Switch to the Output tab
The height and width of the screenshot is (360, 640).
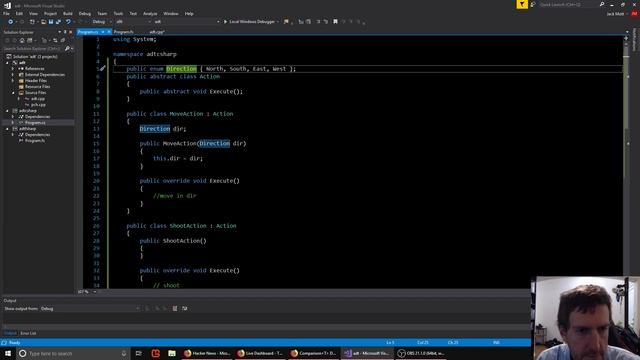pyautogui.click(x=10, y=333)
